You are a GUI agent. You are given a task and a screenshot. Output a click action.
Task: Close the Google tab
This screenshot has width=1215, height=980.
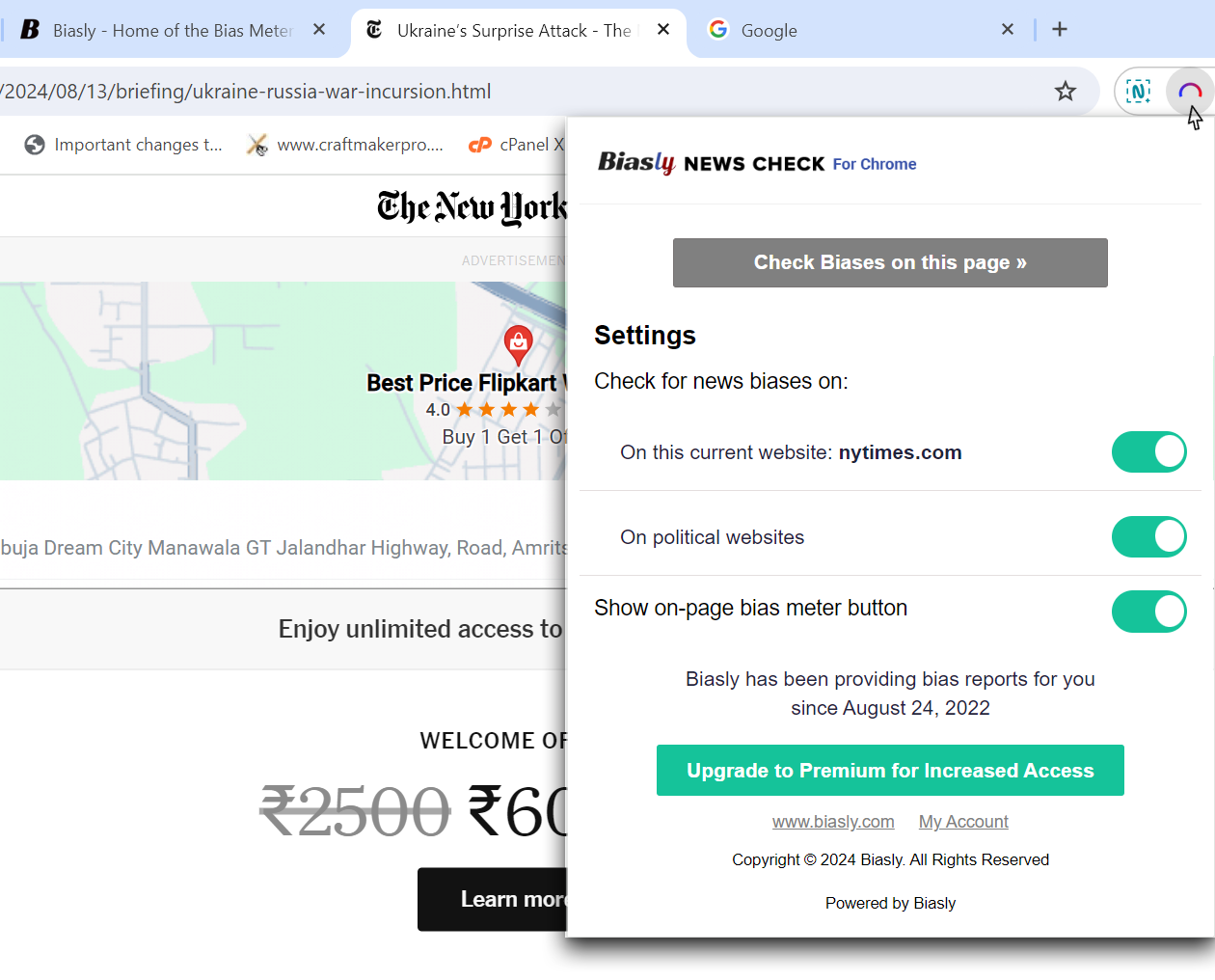tap(1007, 30)
